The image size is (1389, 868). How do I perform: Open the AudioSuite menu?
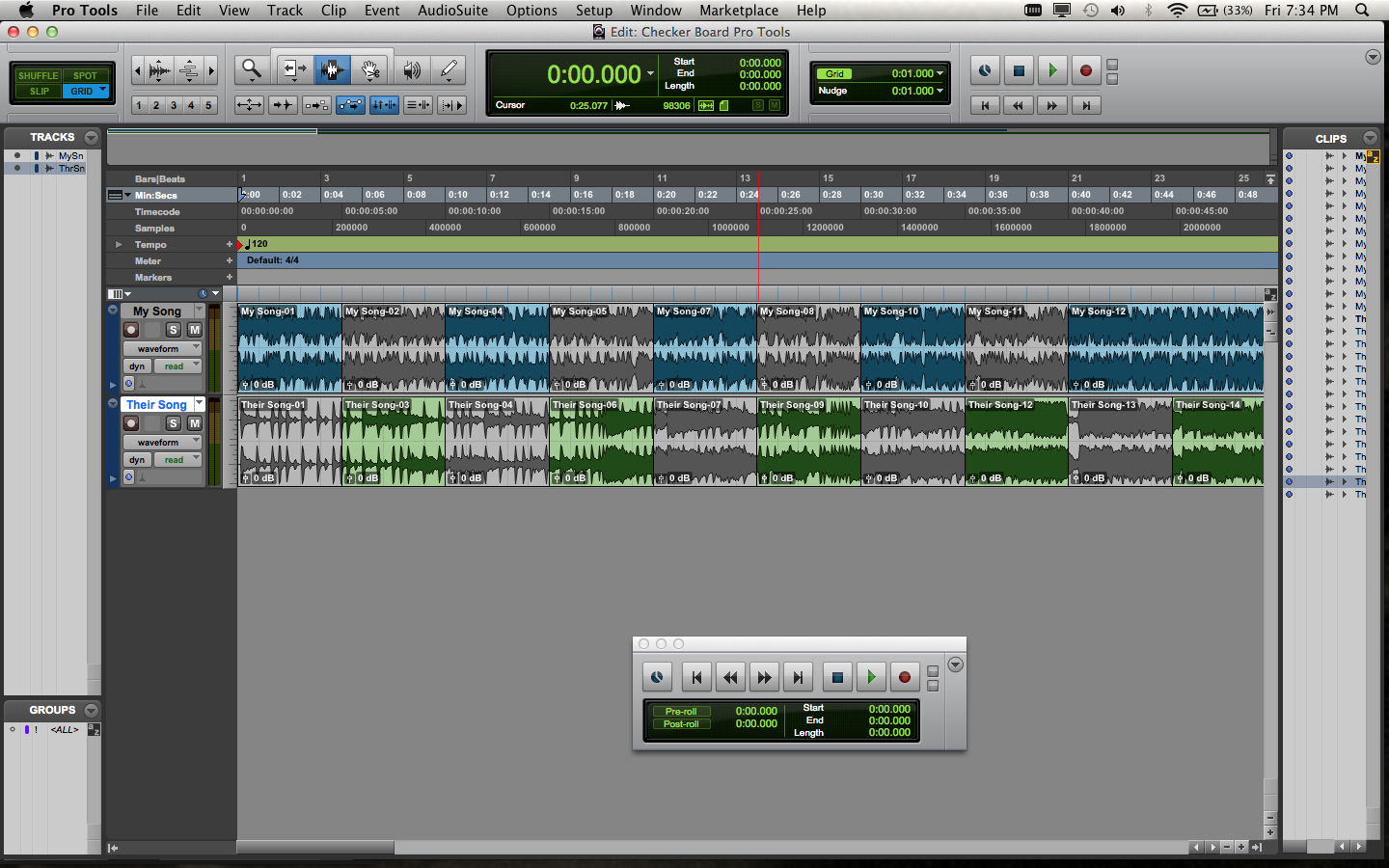coord(452,10)
